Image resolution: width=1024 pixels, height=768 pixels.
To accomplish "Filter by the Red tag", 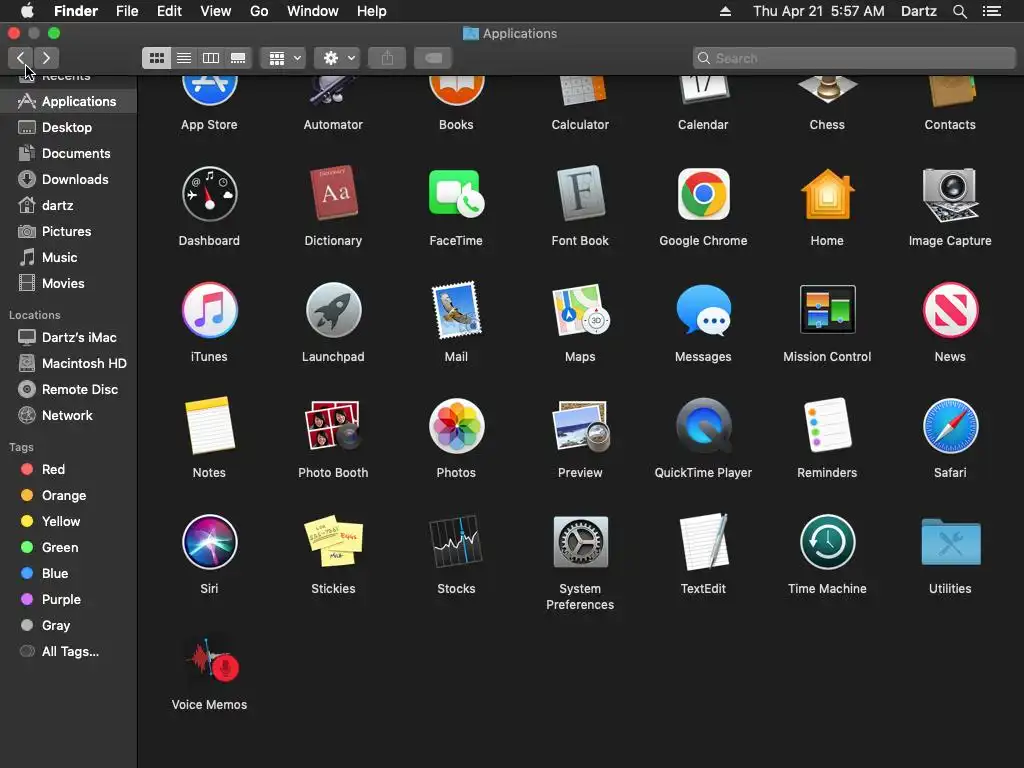I will coord(68,470).
